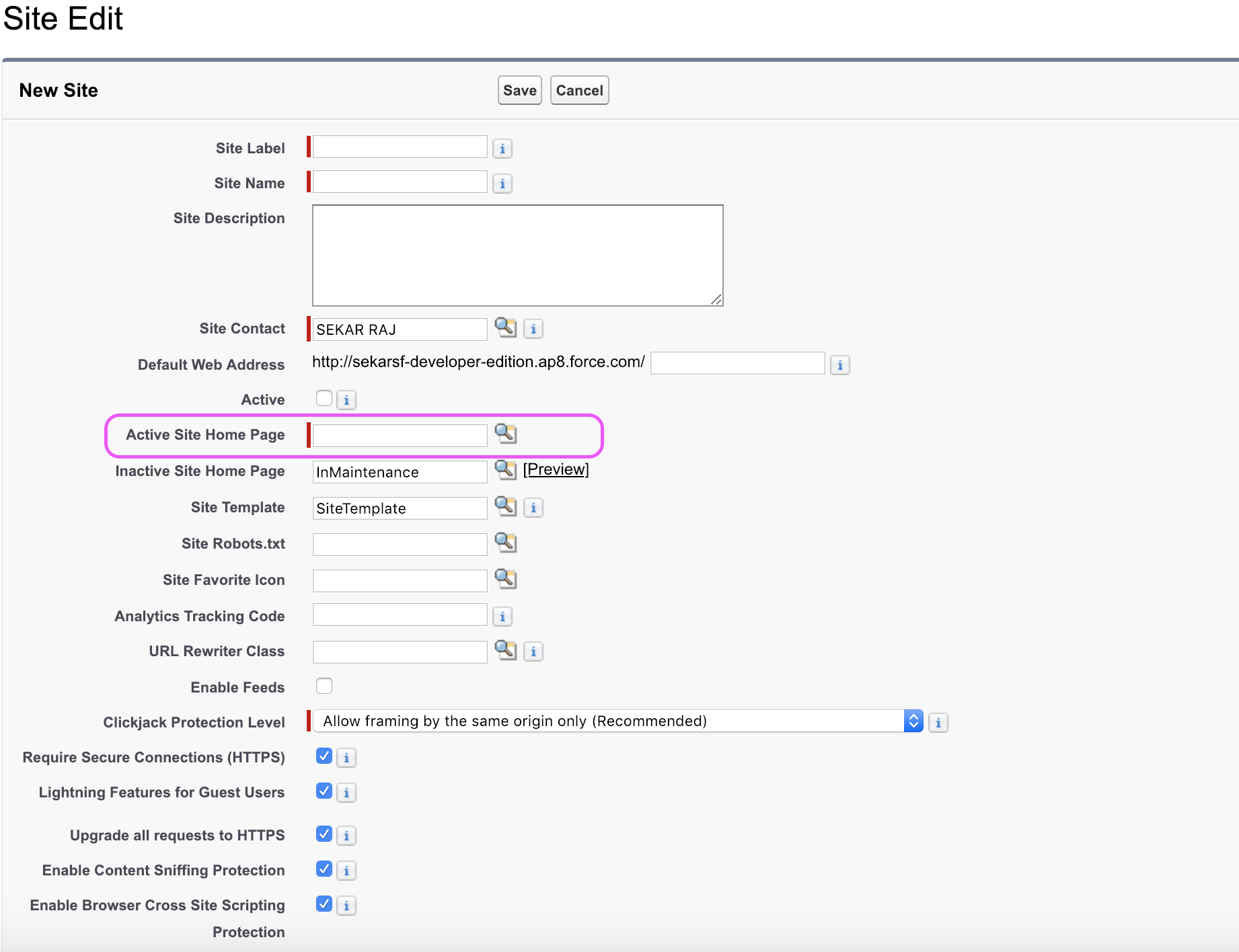
Task: Open lookup for Site Contact
Action: click(505, 327)
